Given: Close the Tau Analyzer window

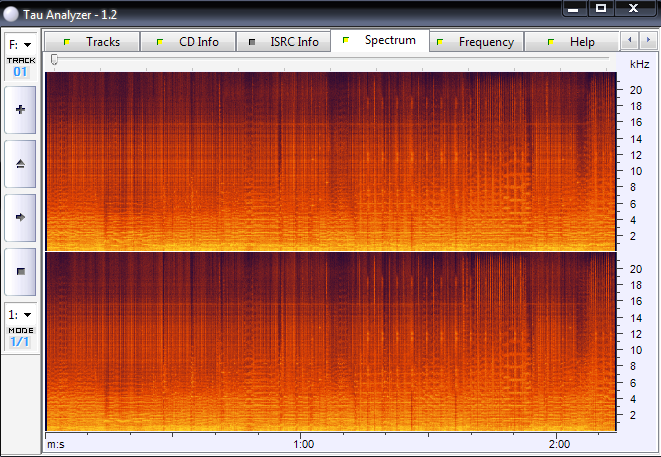Looking at the screenshot, I should point(634,8).
